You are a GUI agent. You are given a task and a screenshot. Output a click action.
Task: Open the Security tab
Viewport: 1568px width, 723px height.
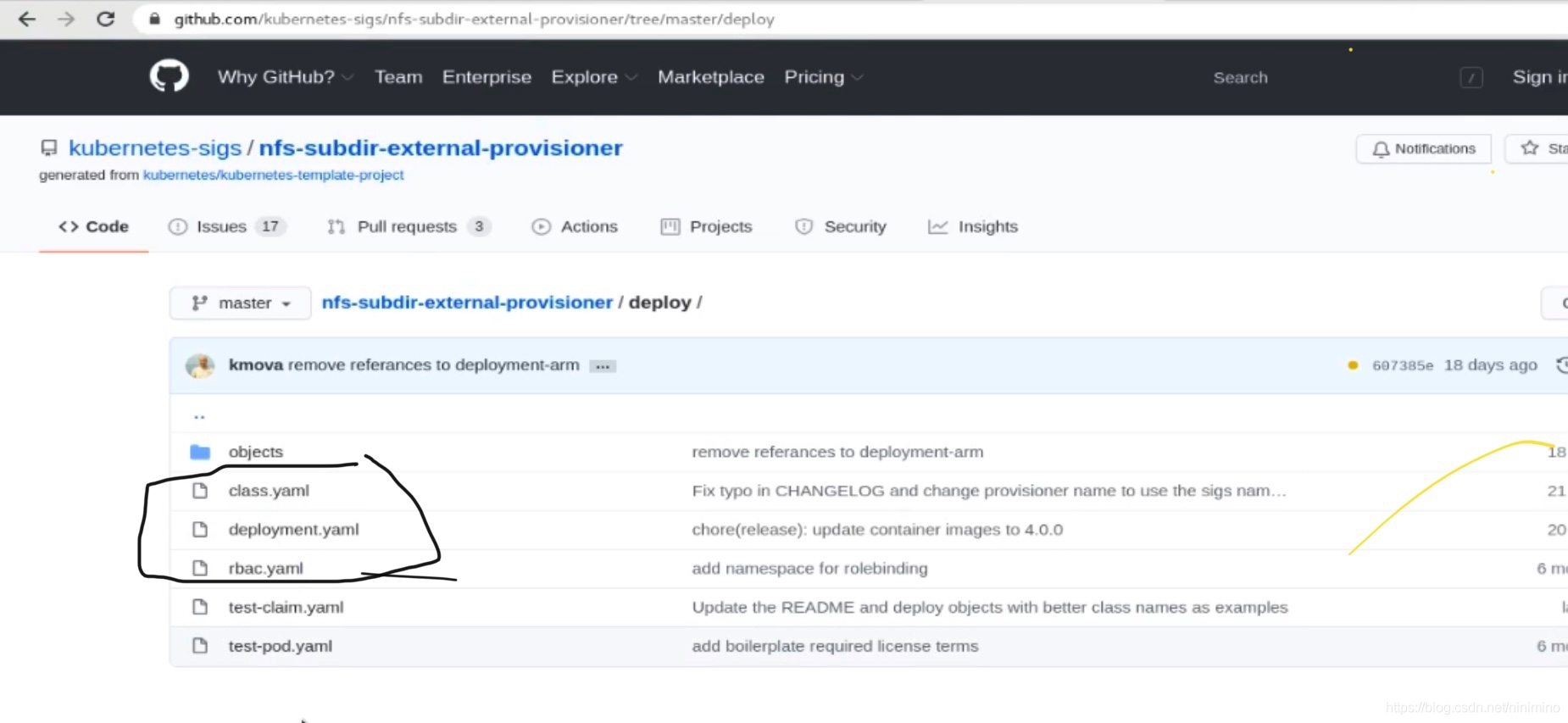841,226
